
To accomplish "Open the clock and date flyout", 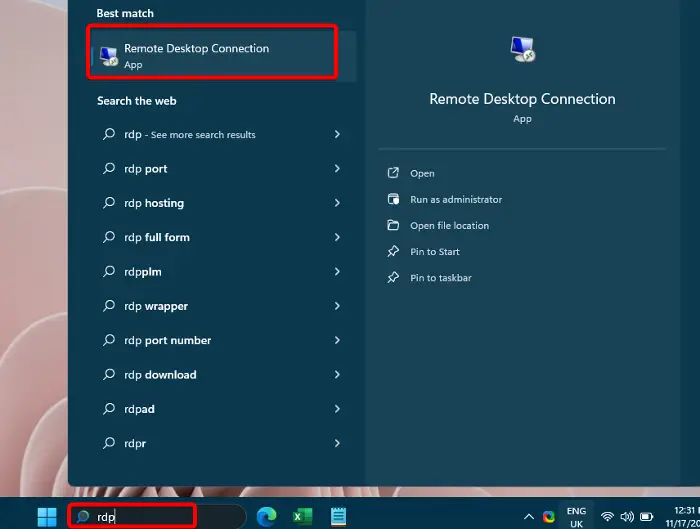I will click(682, 517).
